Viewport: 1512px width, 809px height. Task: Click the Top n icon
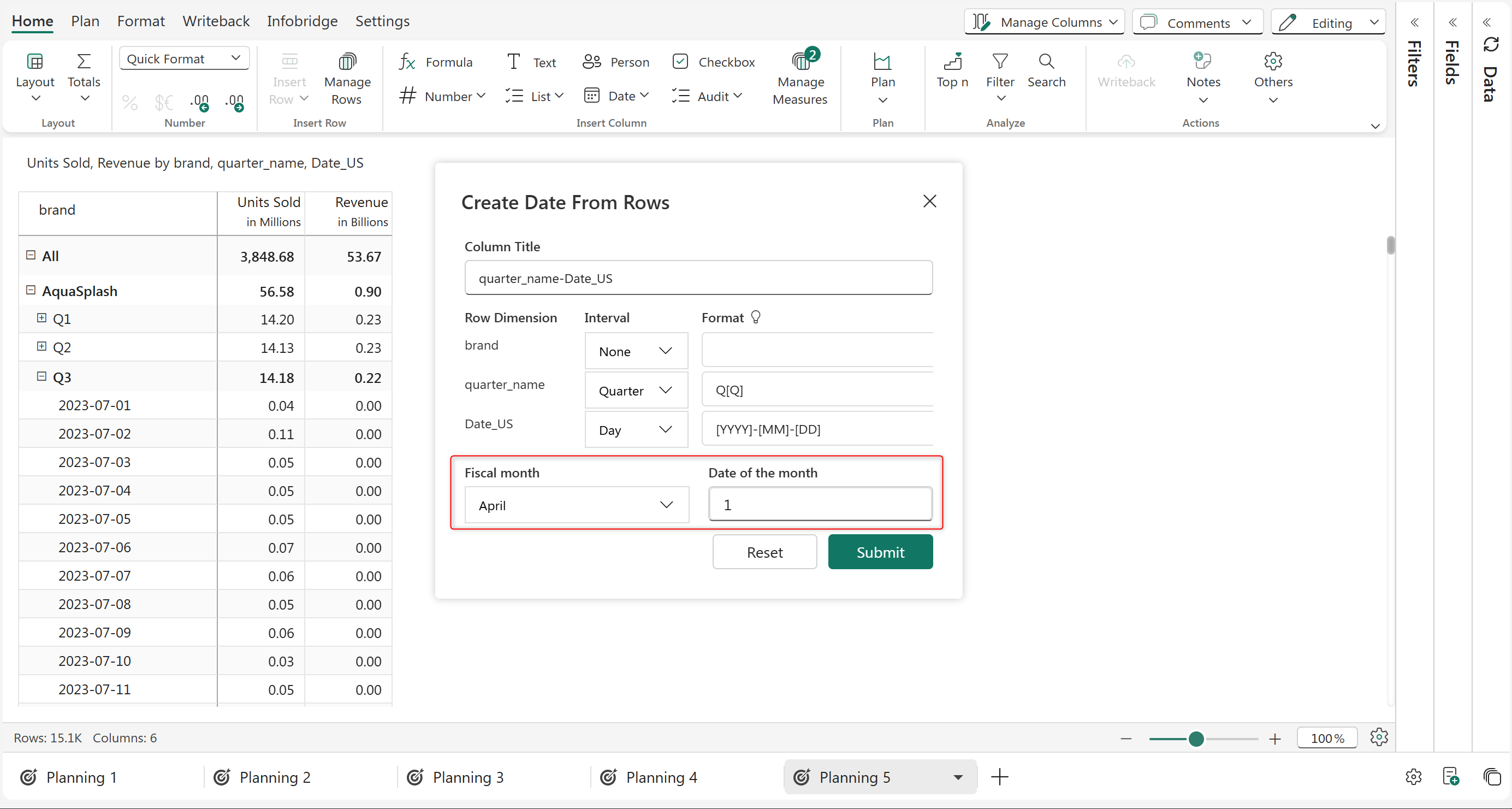pos(952,62)
